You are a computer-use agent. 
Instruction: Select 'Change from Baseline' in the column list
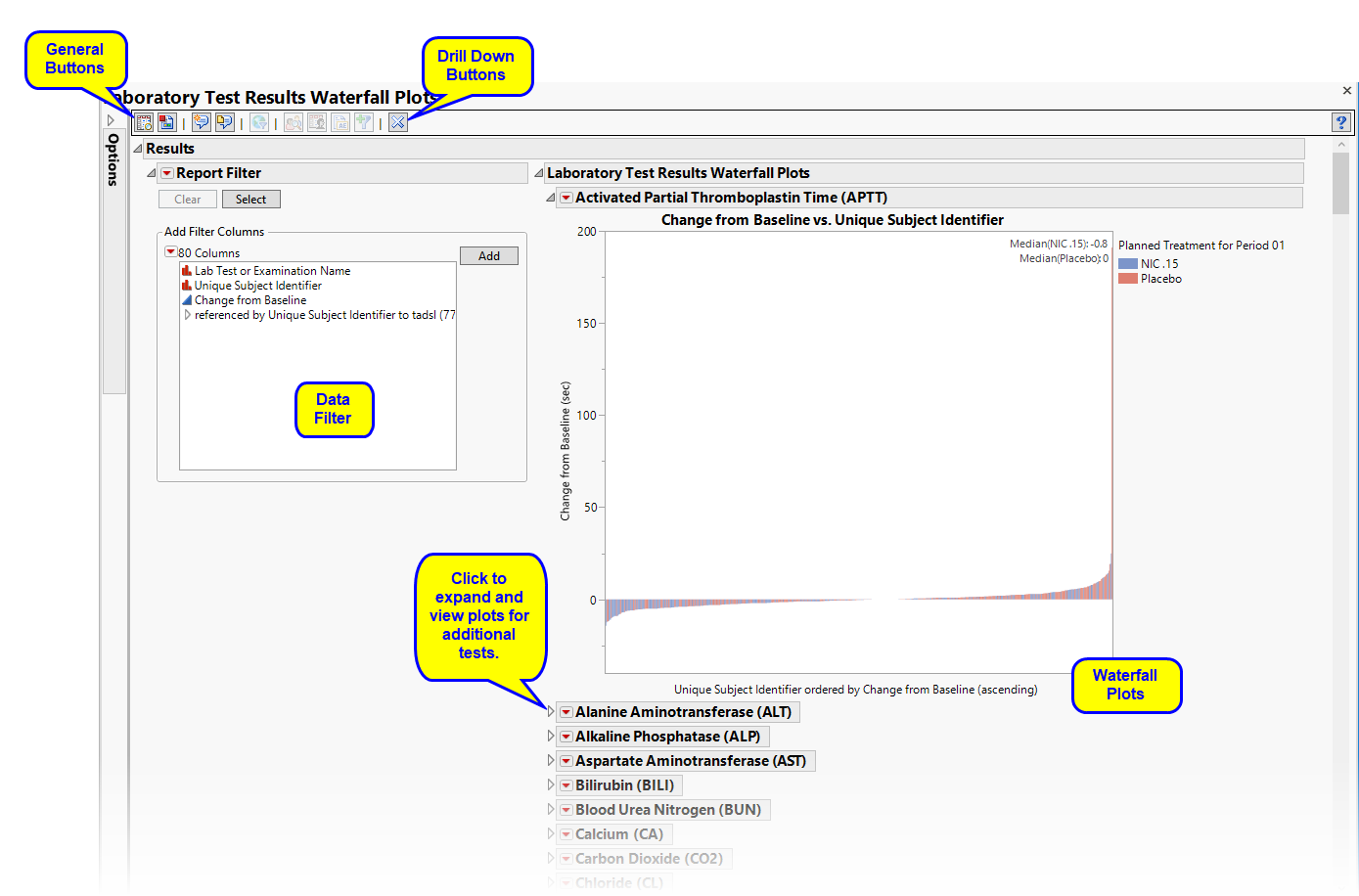pyautogui.click(x=250, y=300)
